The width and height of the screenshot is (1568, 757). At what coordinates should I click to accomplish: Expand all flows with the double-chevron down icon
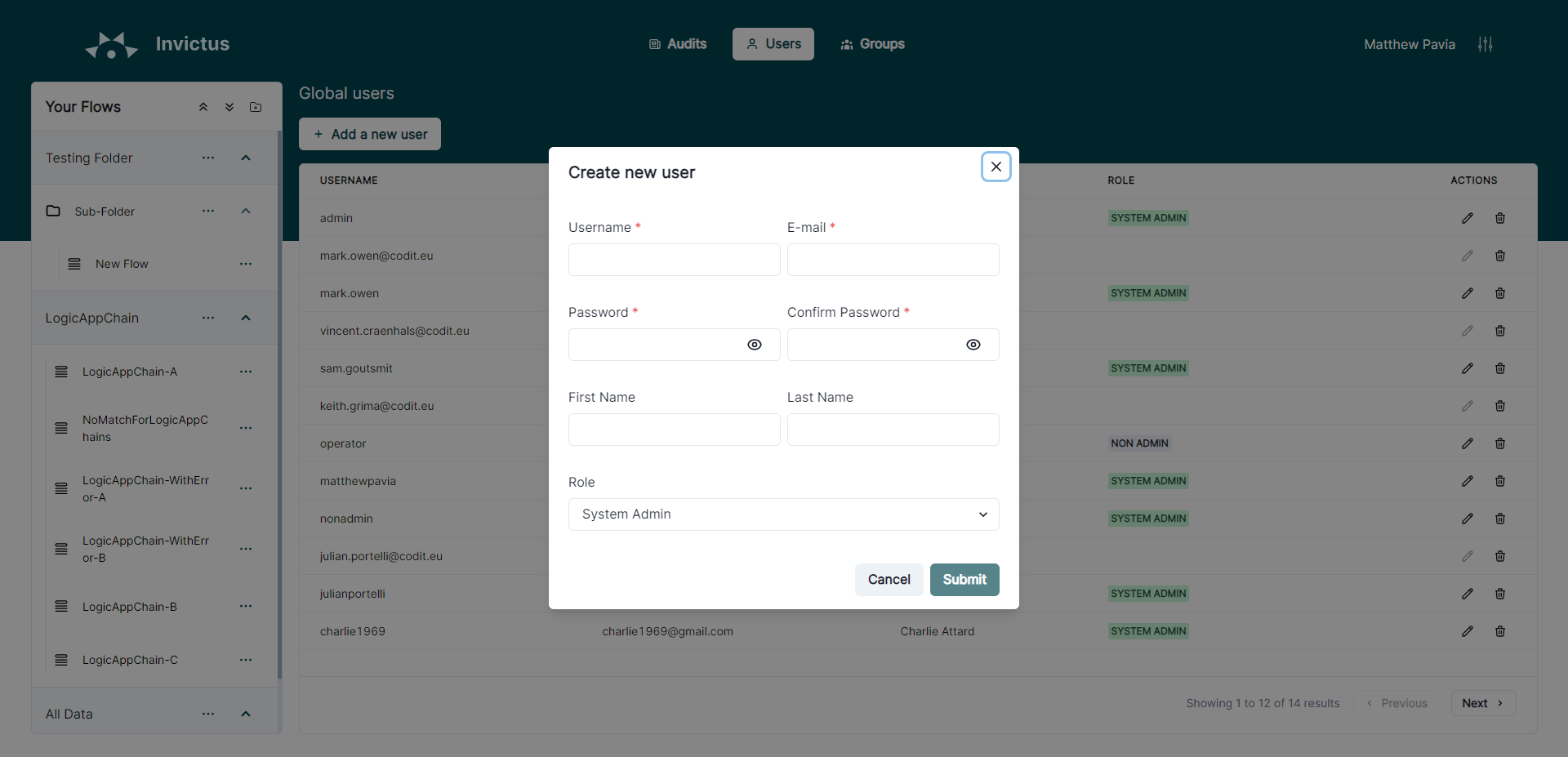tap(229, 107)
